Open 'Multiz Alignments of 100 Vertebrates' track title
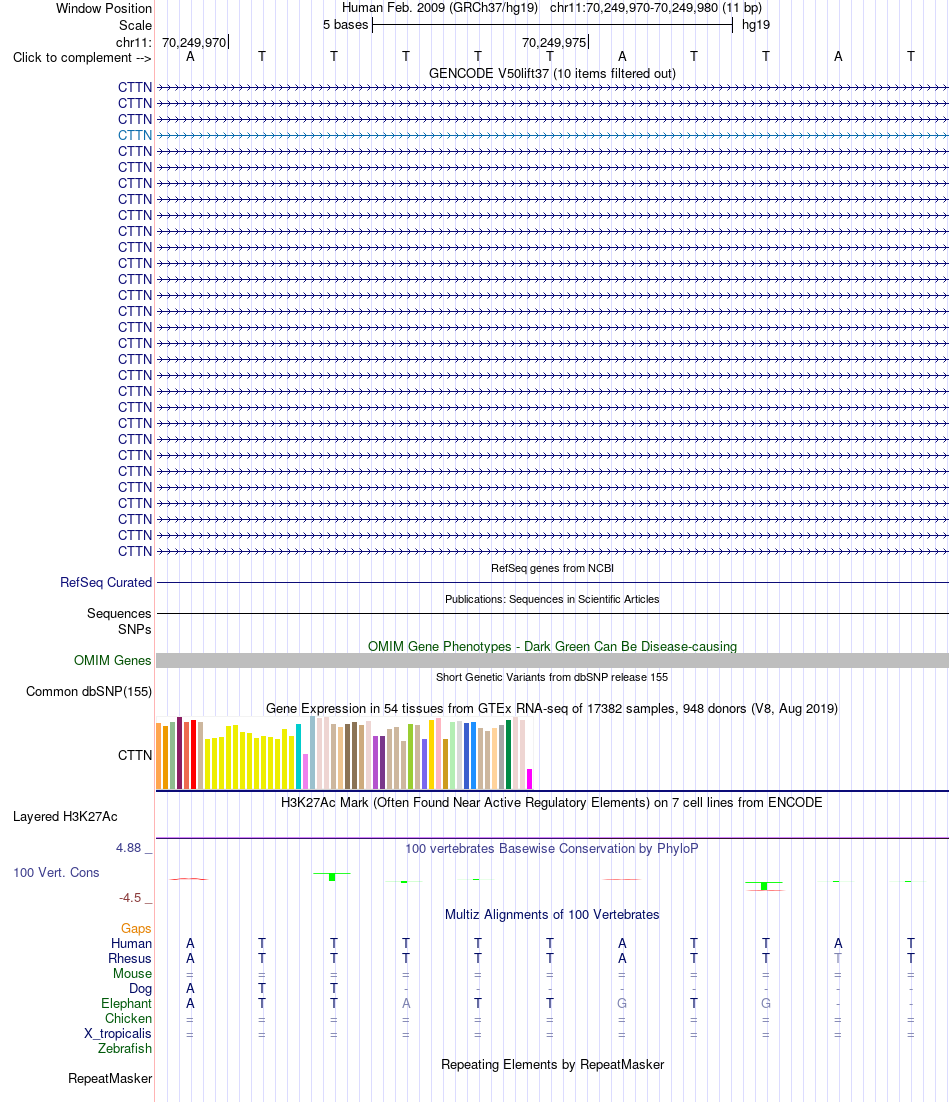Image resolution: width=950 pixels, height=1102 pixels. (x=552, y=914)
